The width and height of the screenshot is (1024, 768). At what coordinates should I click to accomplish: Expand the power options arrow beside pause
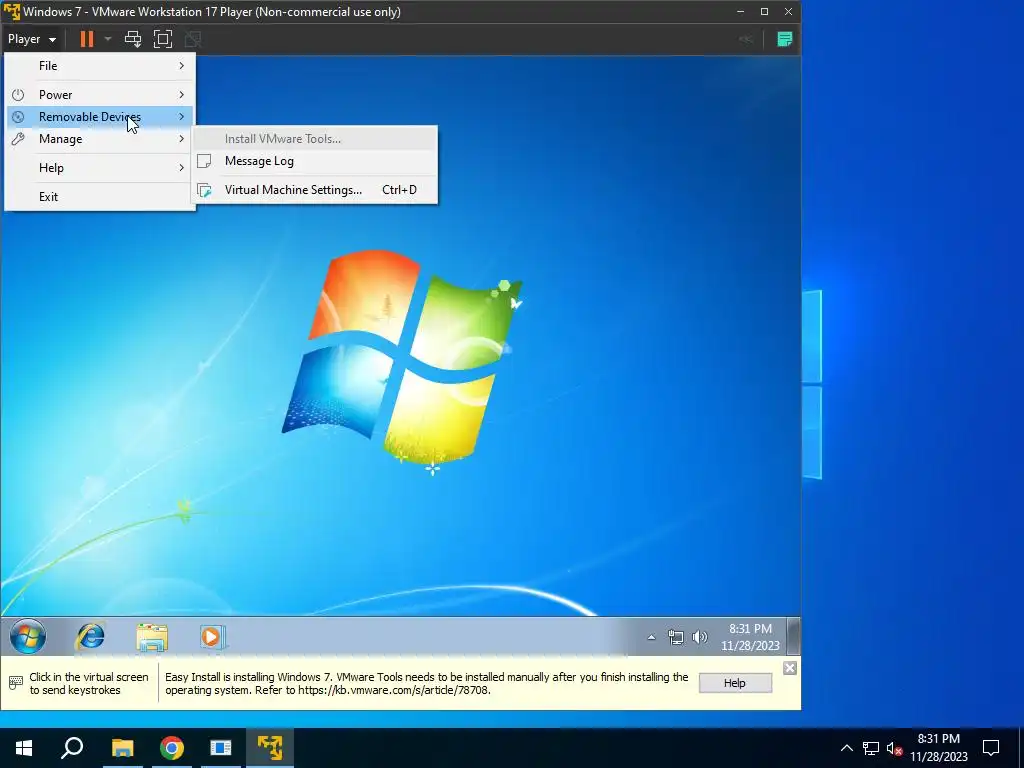coord(108,39)
